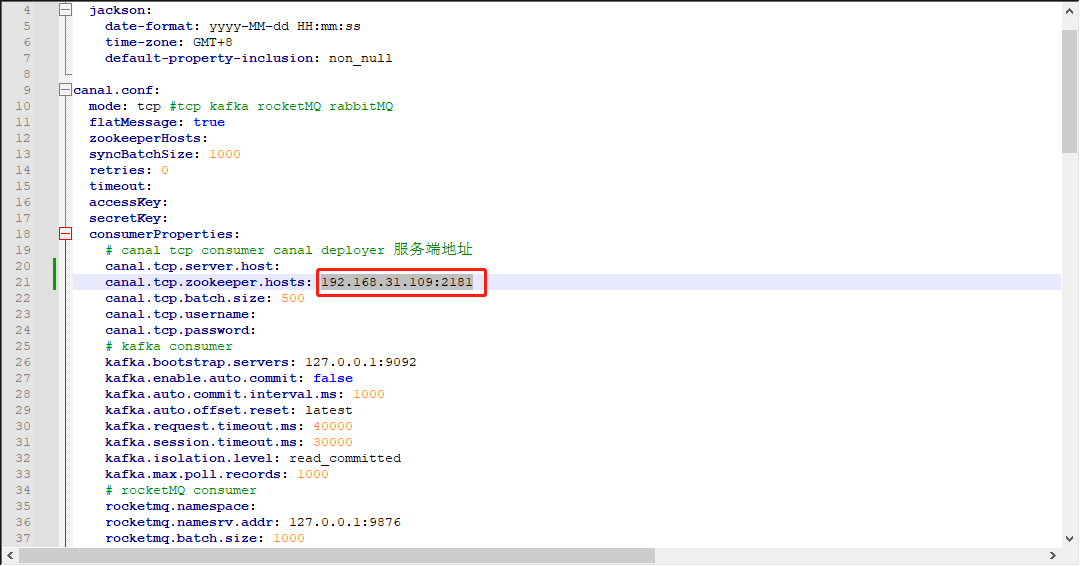Click canal.tcp.batch.size value 500
This screenshot has height=566, width=1080.
[x=293, y=298]
